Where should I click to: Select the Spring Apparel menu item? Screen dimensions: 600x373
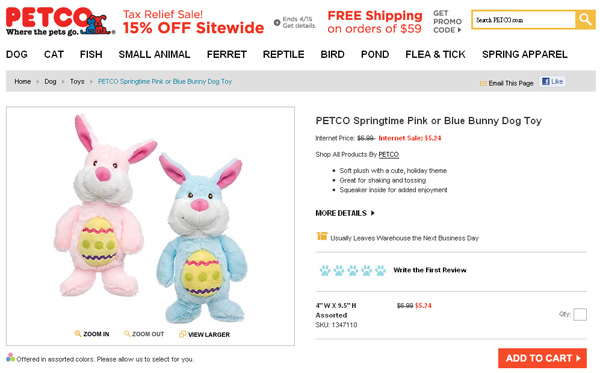click(x=525, y=54)
